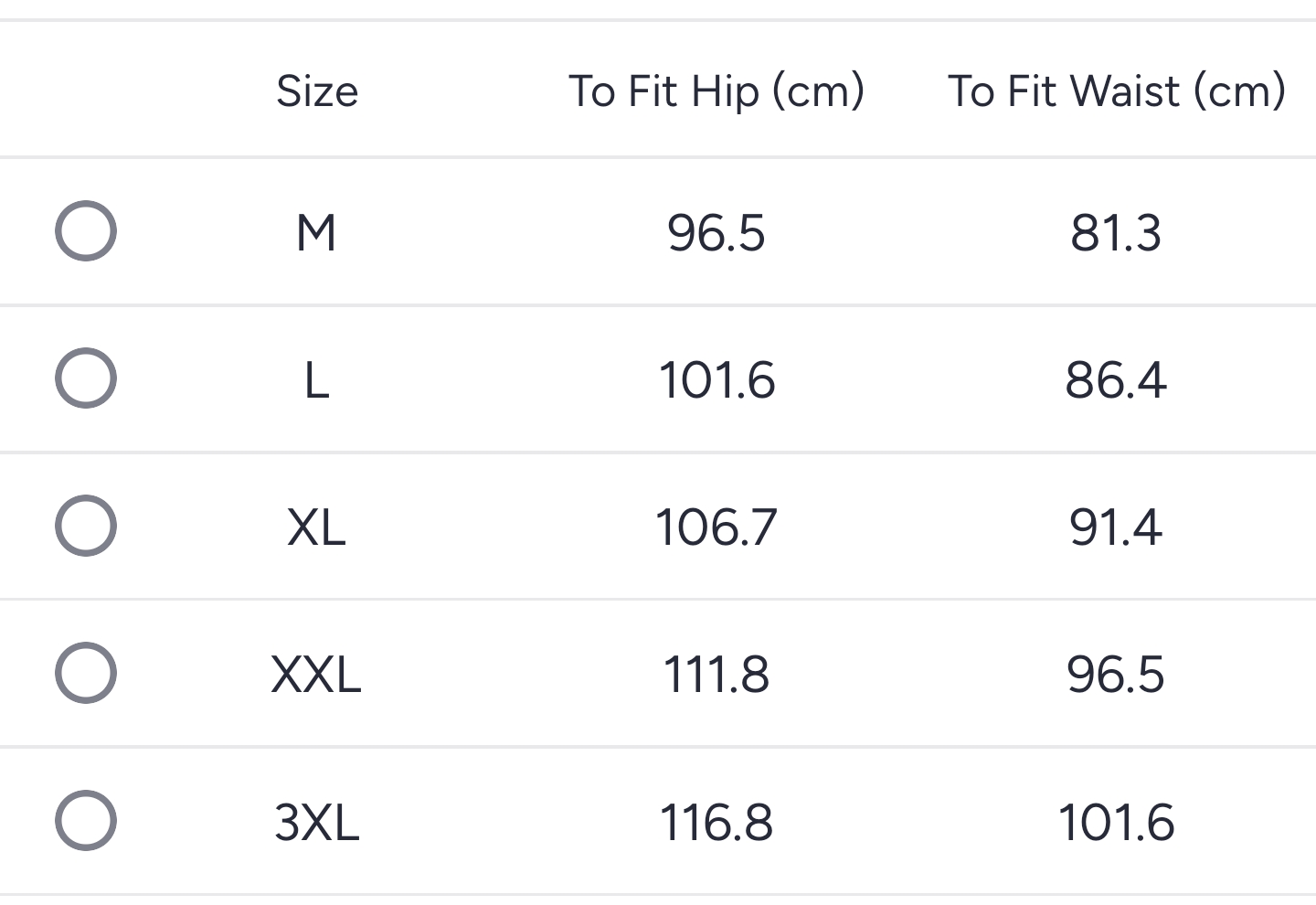Viewport: 1316px width, 905px height.
Task: Click the Size column header
Action: point(317,90)
